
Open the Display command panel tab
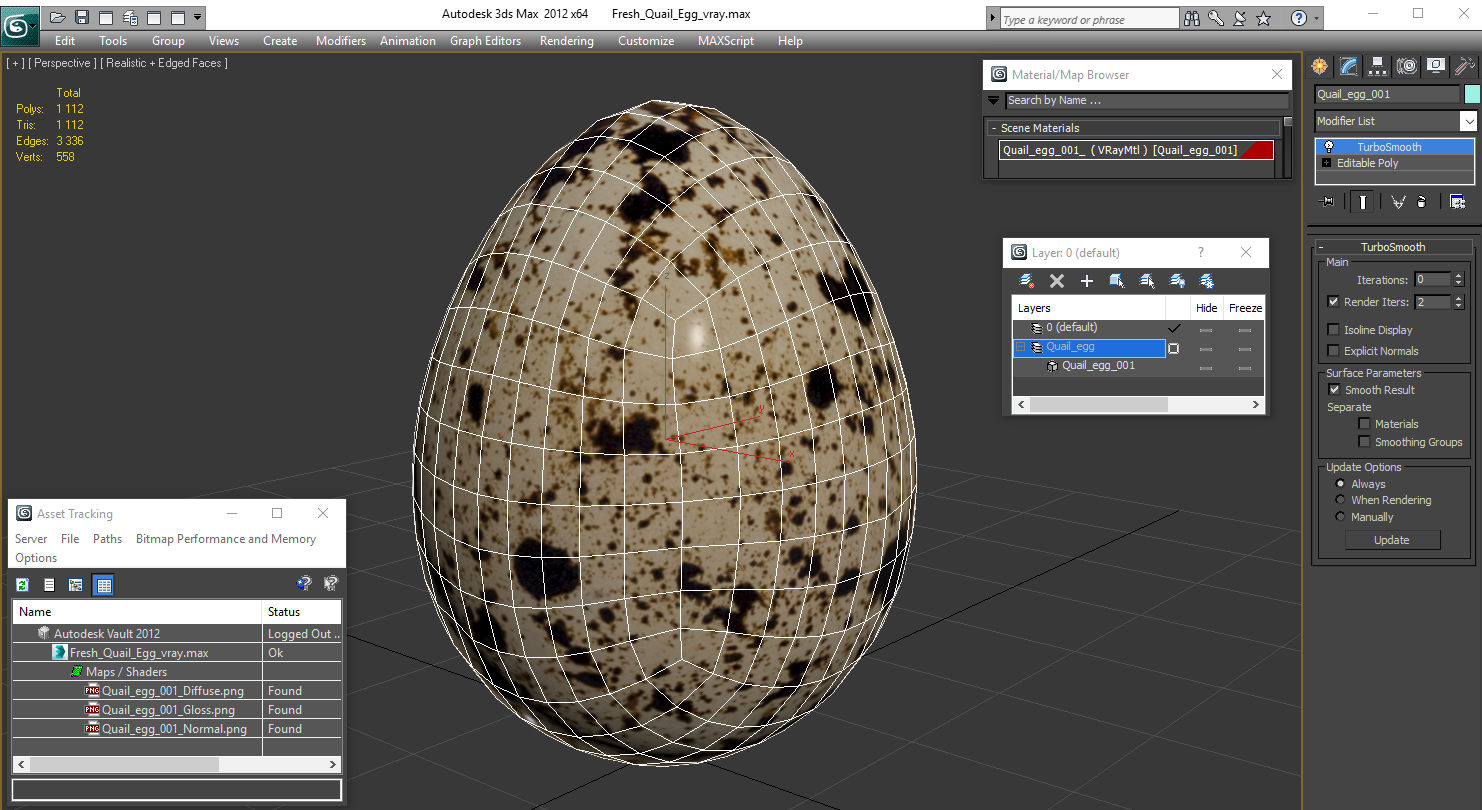tap(1436, 66)
